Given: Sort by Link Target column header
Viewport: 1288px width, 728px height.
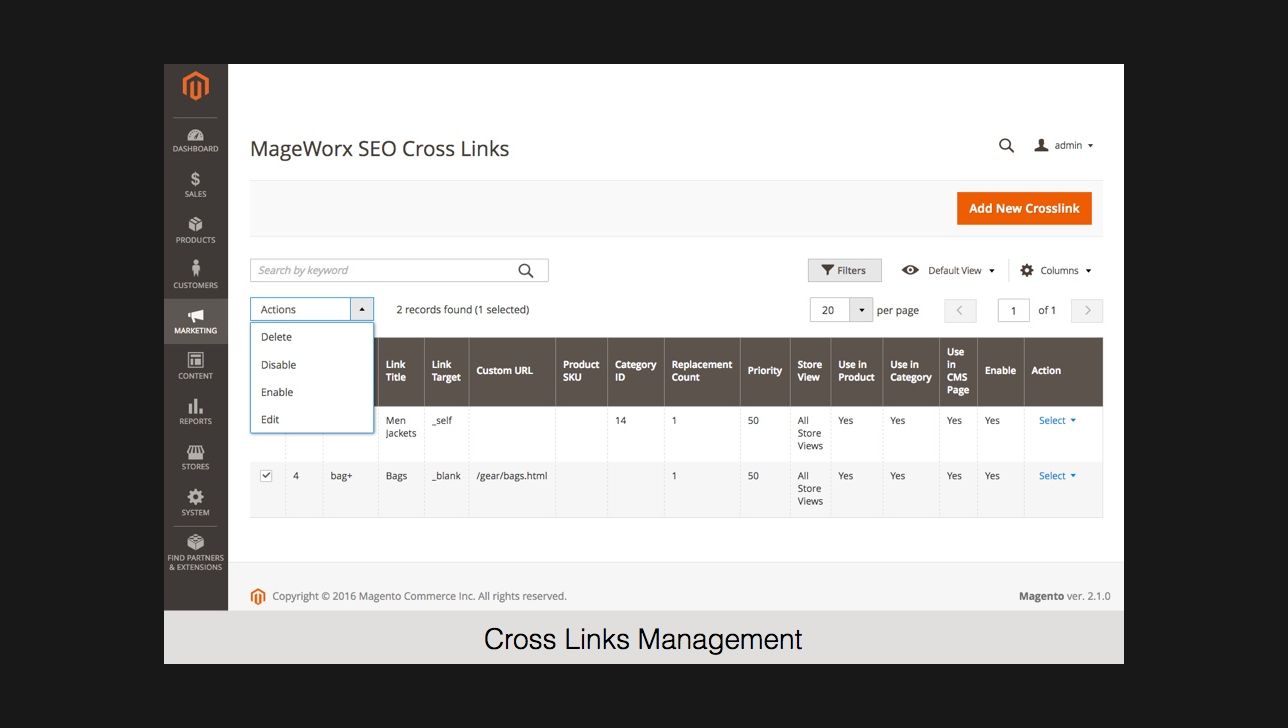Looking at the screenshot, I should 446,371.
